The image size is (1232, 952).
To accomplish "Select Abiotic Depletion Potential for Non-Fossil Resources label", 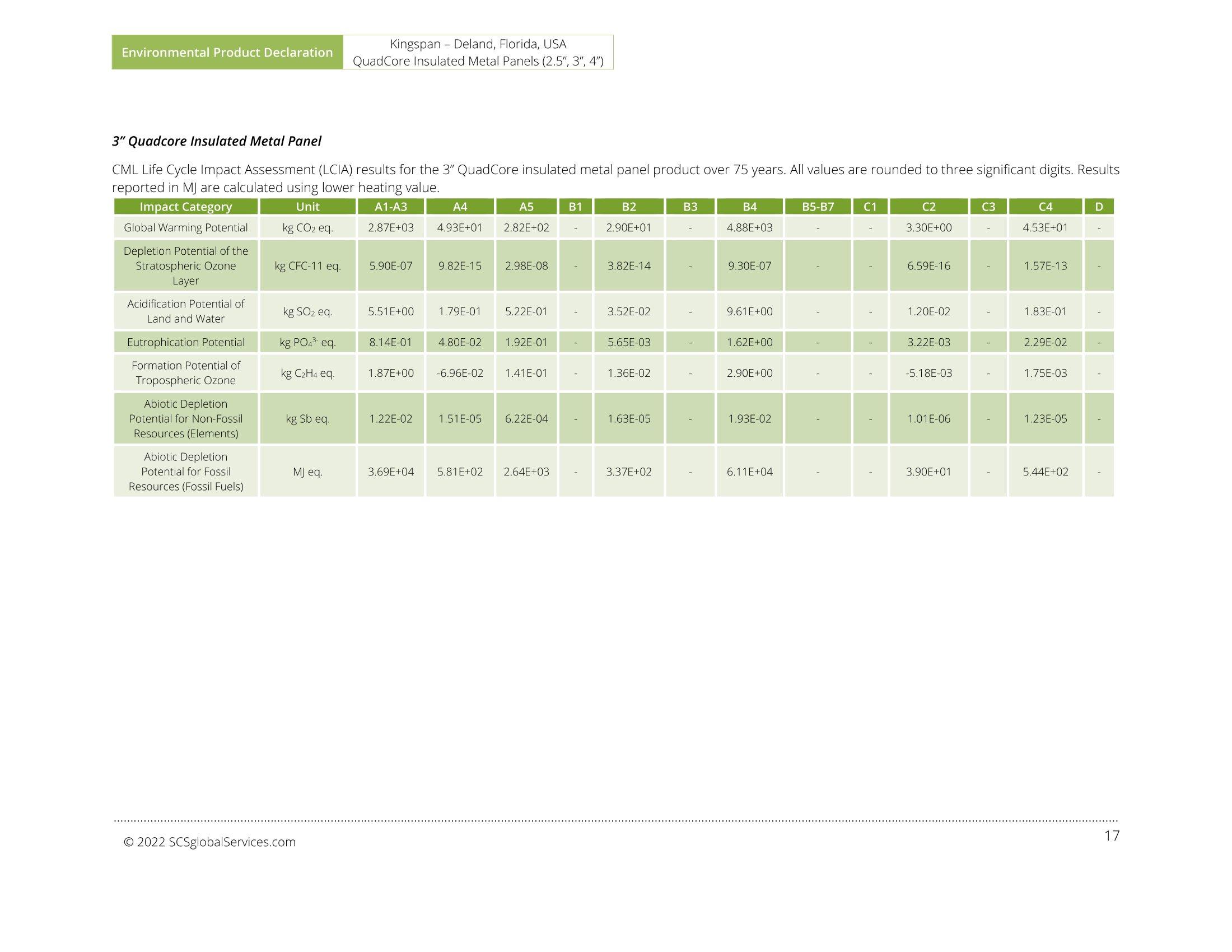I will (x=185, y=418).
